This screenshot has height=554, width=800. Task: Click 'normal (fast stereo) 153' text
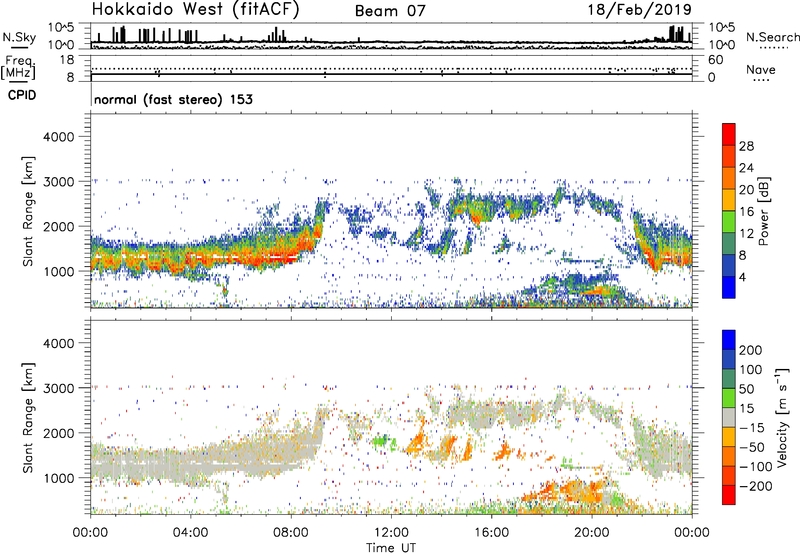(173, 99)
